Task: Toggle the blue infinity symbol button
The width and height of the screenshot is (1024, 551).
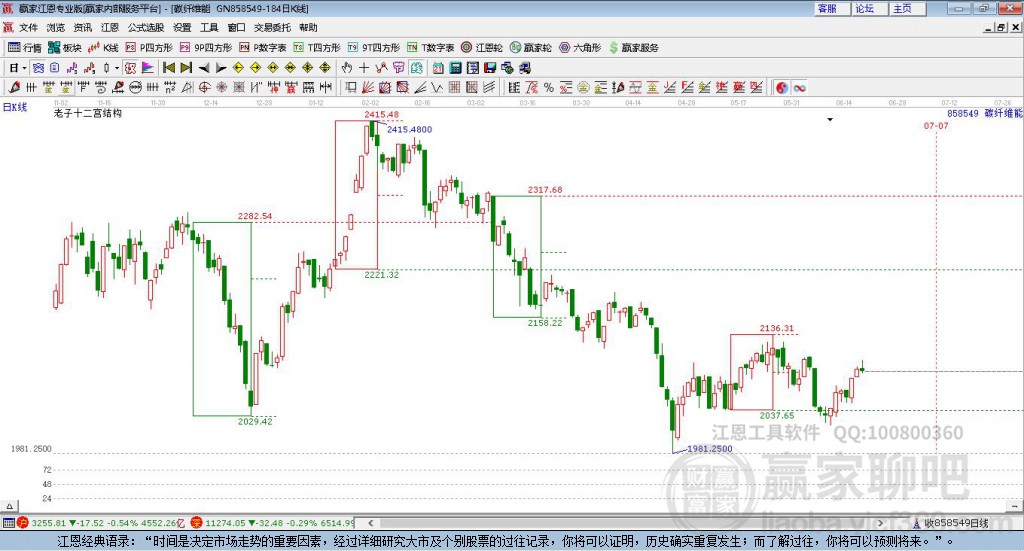Action: [x=799, y=87]
